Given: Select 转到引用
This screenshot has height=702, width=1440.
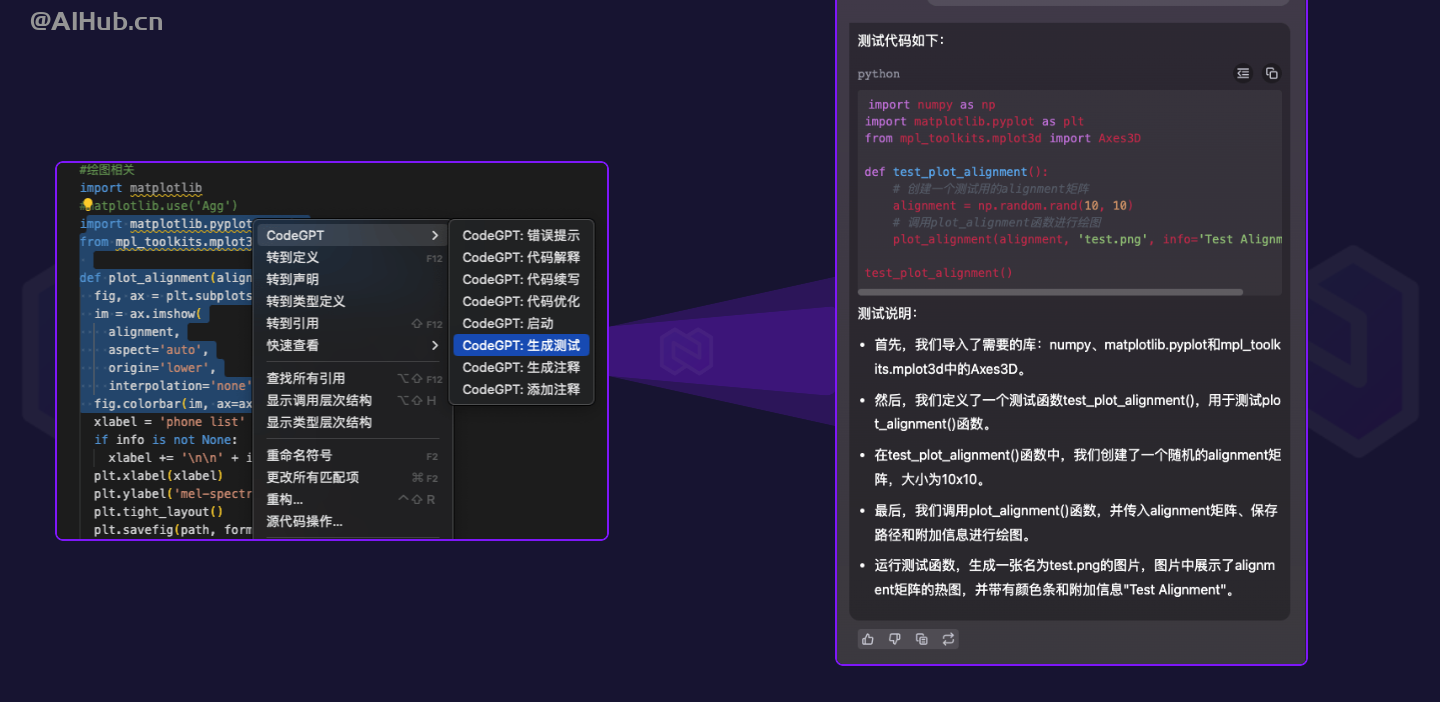Looking at the screenshot, I should 353,323.
